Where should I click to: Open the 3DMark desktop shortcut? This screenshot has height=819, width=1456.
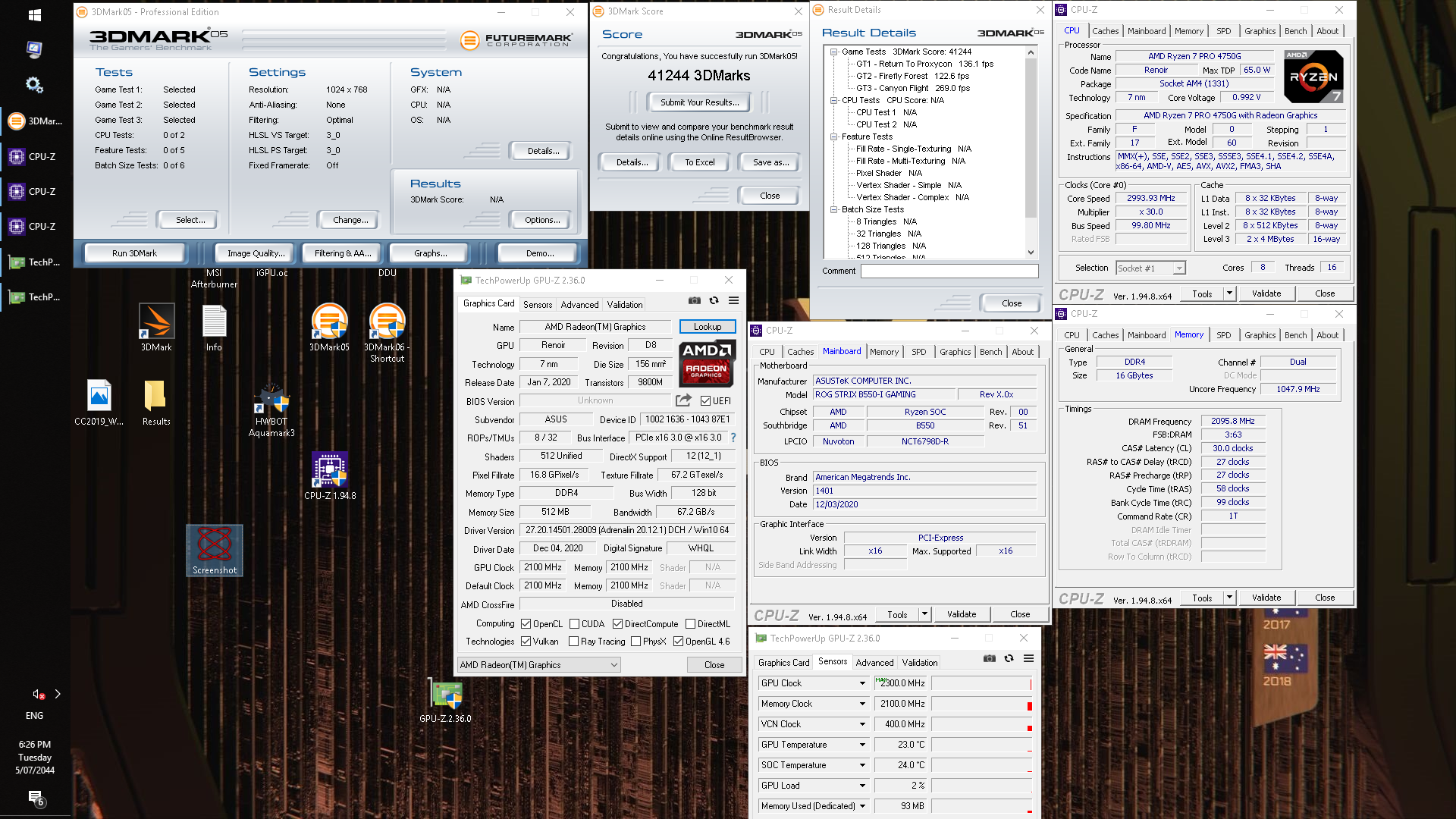tap(156, 327)
